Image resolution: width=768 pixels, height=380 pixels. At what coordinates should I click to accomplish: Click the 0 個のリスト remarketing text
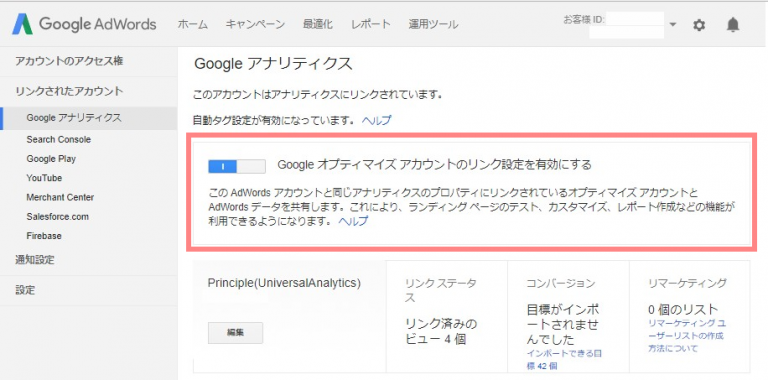(x=683, y=309)
